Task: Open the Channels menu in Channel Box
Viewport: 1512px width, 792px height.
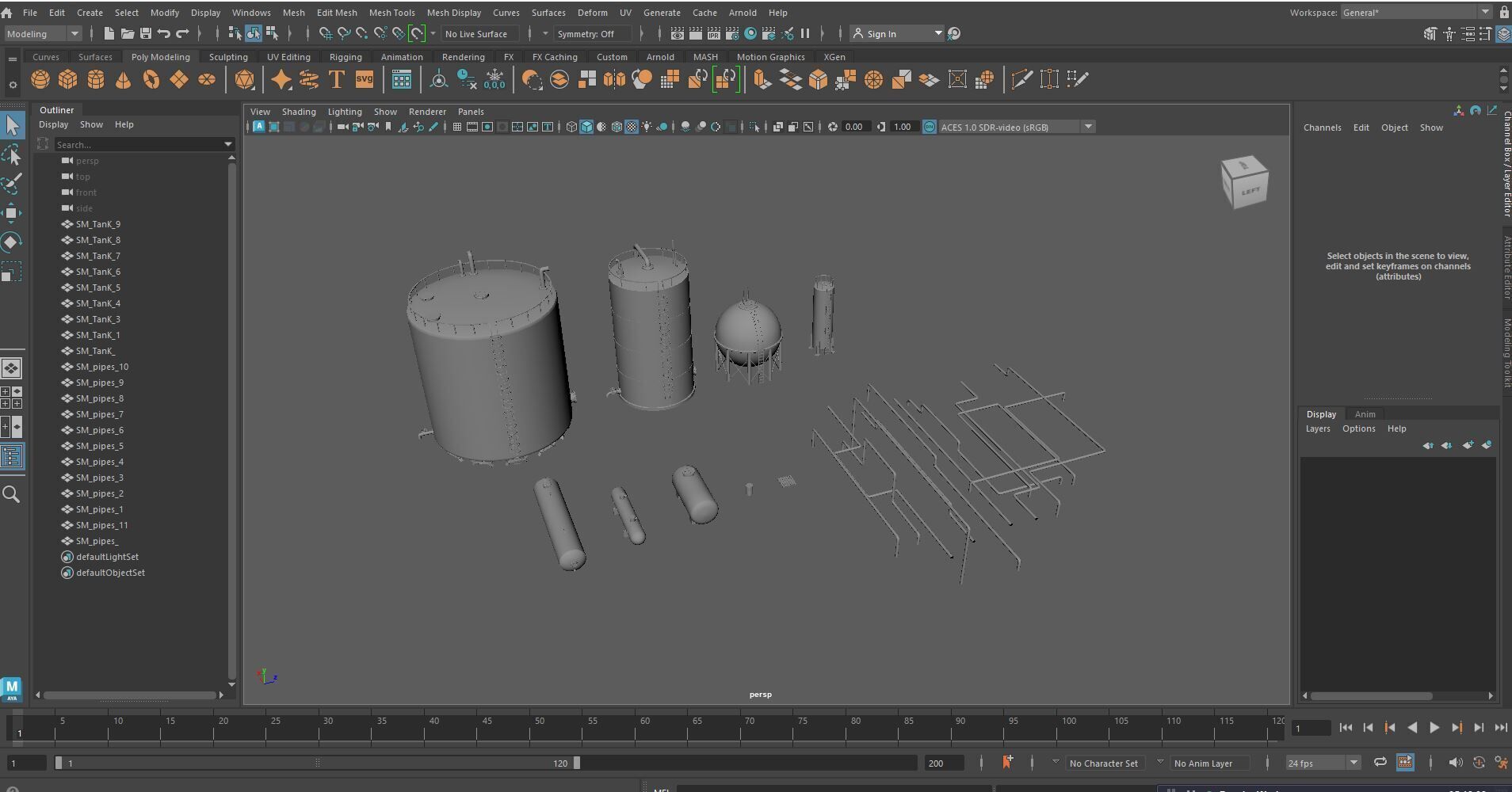Action: click(x=1322, y=128)
